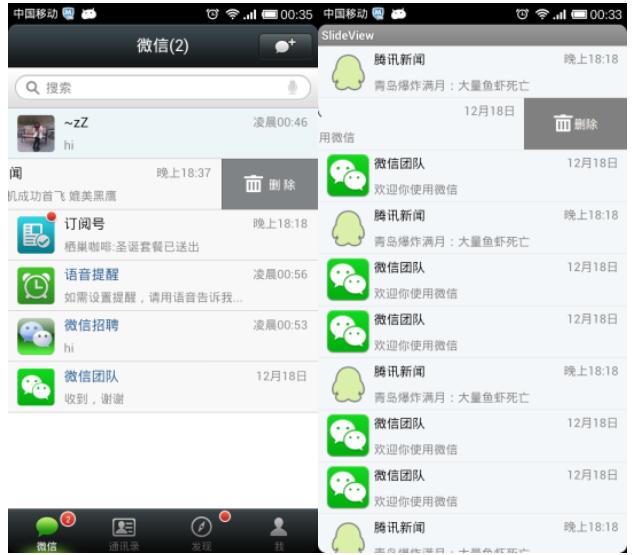The width and height of the screenshot is (644, 555).
Task: Open 订阅号 message 栖巢咖啡:圣诞套餐已送出
Action: pyautogui.click(x=132, y=246)
